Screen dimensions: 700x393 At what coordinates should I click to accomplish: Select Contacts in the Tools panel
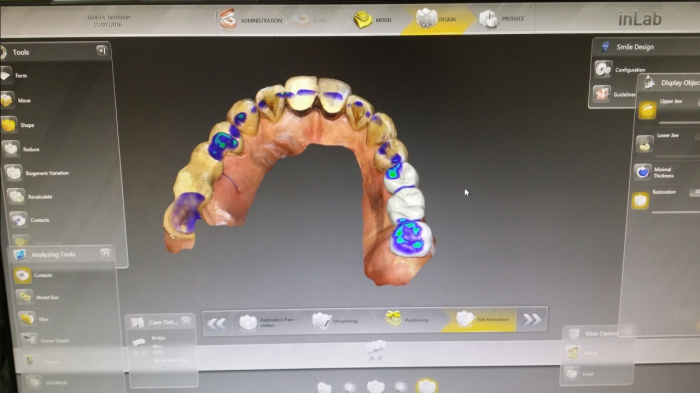[29, 220]
